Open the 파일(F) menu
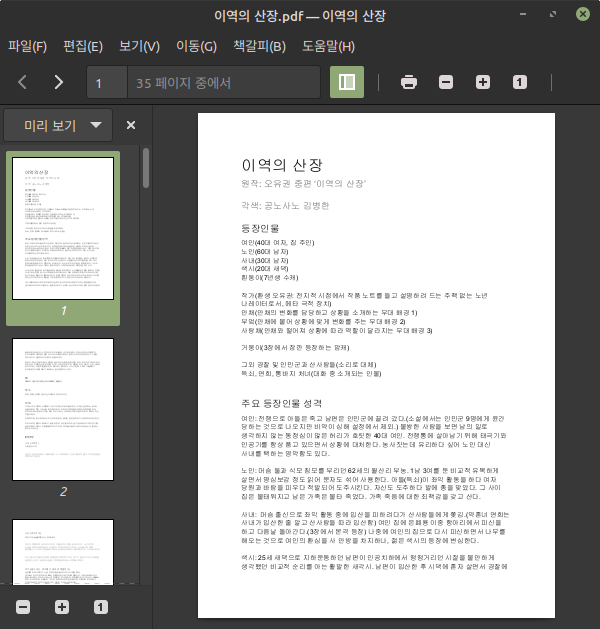The width and height of the screenshot is (600, 629). [28, 47]
